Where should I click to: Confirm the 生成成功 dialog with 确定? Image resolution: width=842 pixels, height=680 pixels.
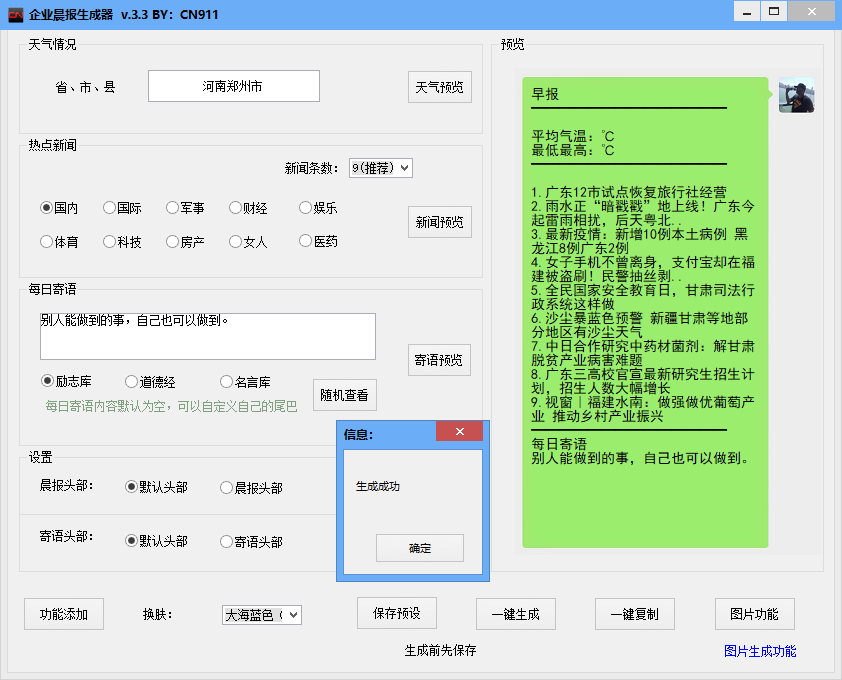419,548
